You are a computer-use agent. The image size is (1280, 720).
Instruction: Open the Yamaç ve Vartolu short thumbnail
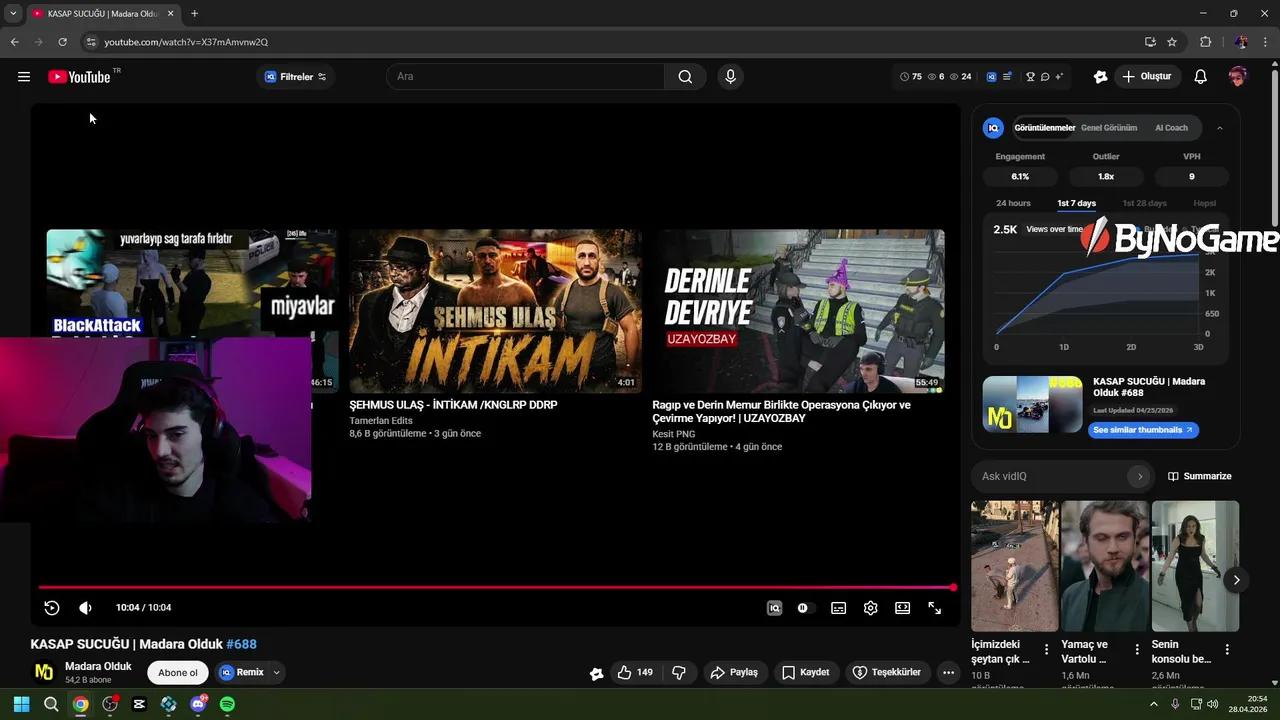click(x=1104, y=566)
